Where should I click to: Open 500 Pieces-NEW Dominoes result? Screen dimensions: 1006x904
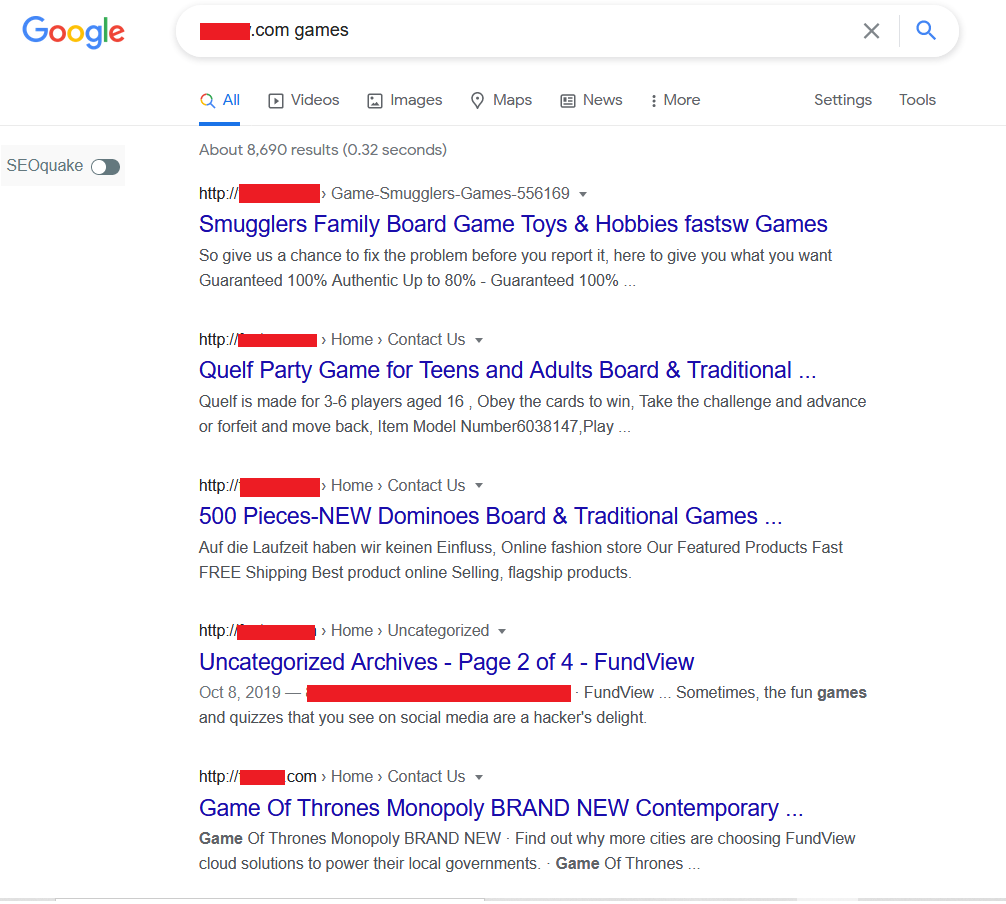(x=490, y=516)
